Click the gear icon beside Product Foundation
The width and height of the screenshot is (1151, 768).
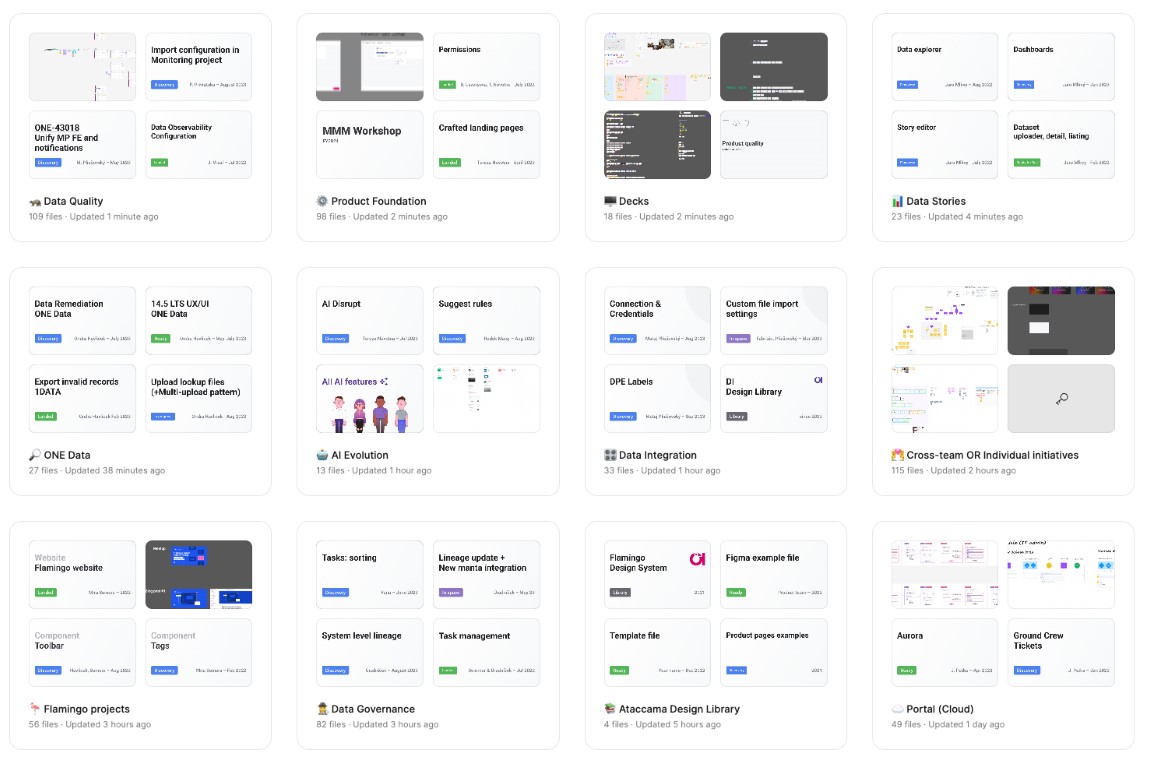point(322,201)
